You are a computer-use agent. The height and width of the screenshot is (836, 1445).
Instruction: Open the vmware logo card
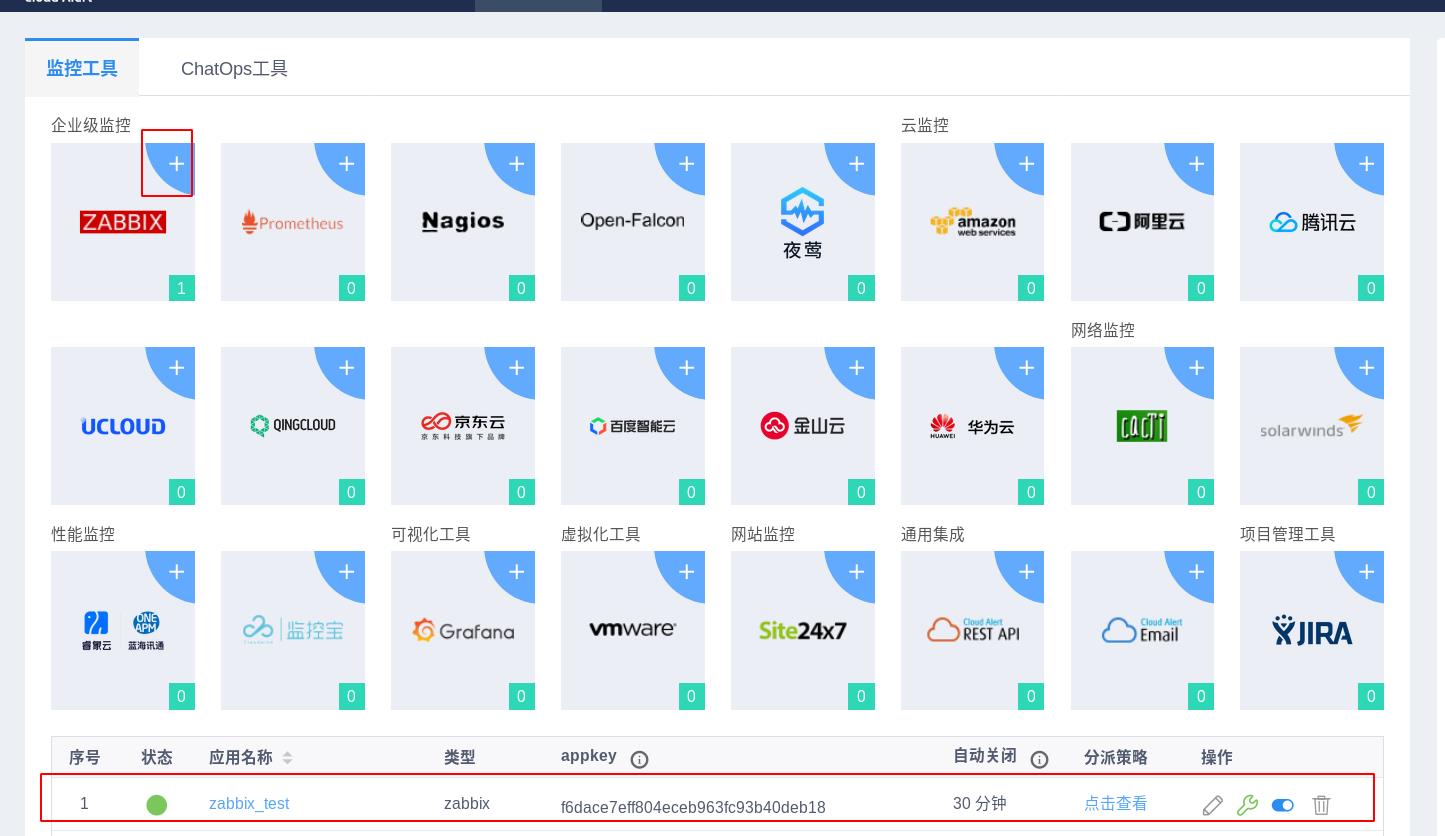[633, 629]
